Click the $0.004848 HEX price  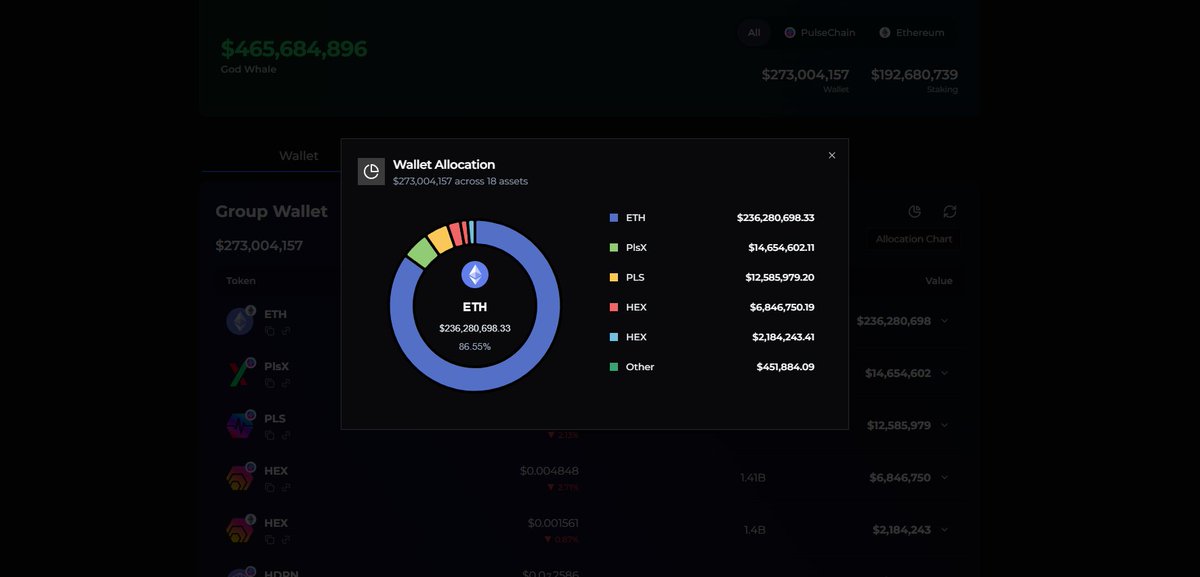tap(549, 470)
